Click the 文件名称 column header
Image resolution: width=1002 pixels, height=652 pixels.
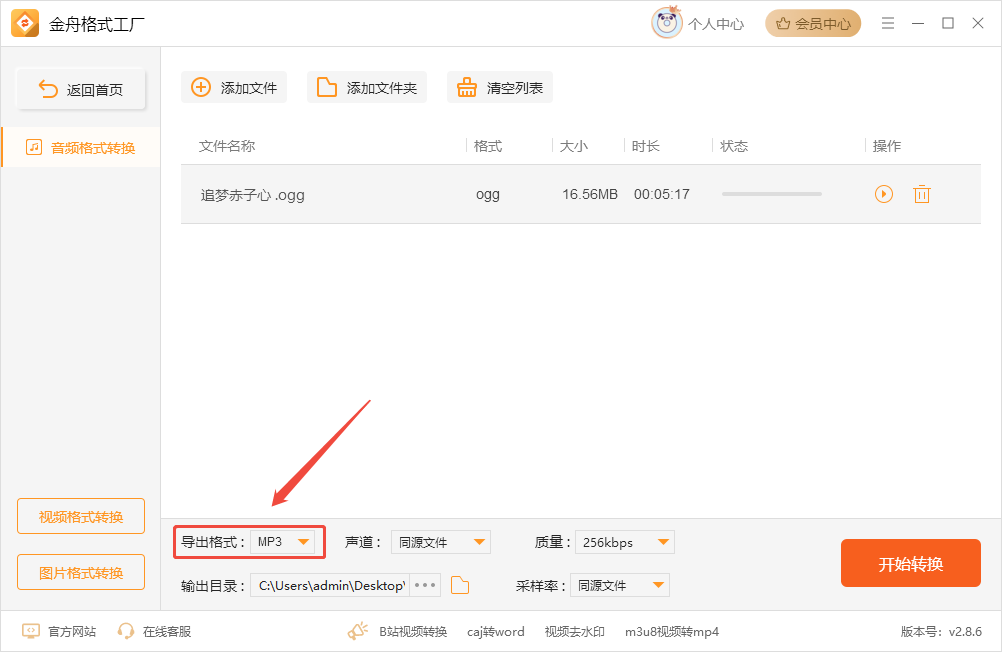[x=227, y=146]
